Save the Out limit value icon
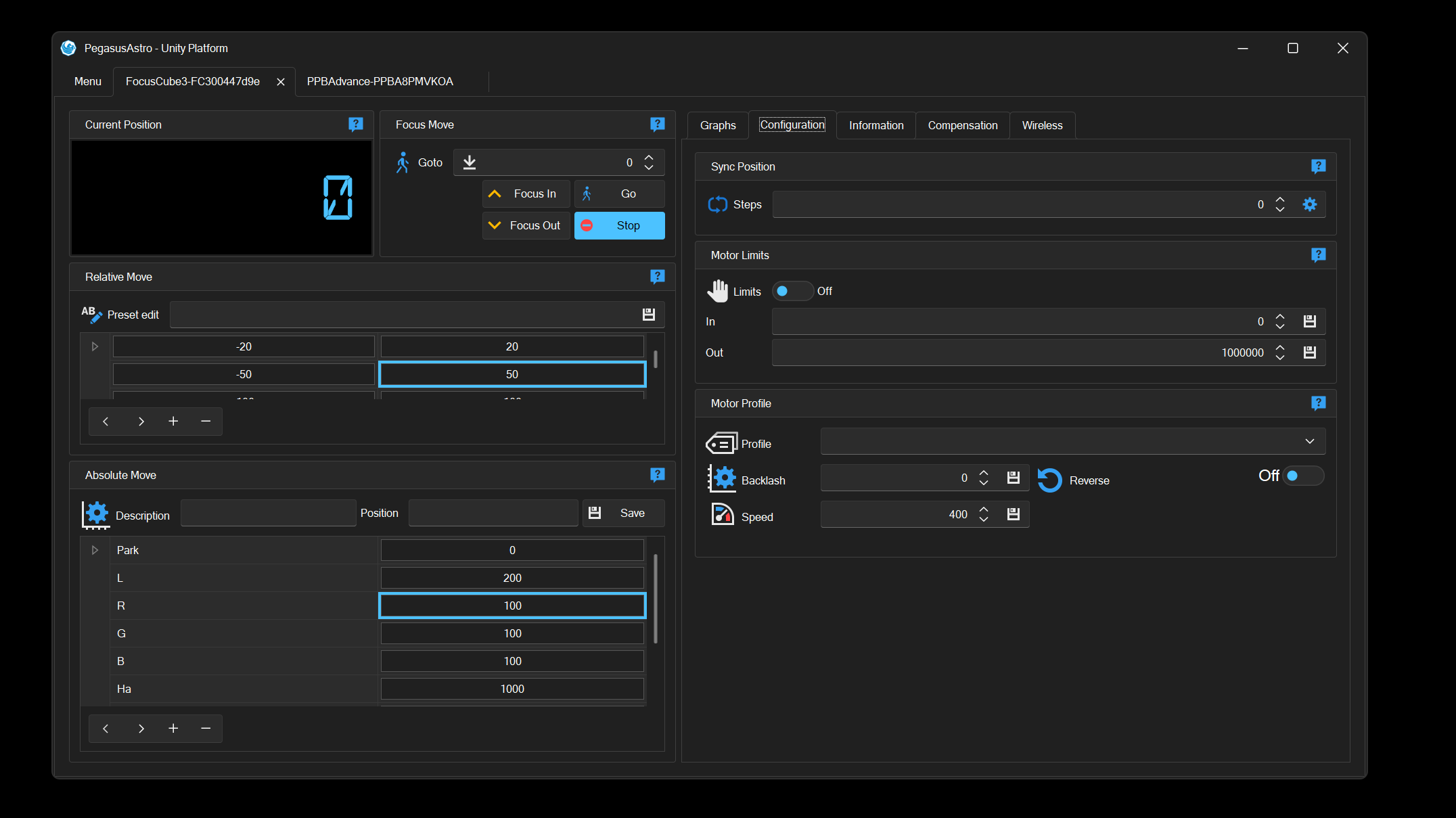 tap(1310, 353)
